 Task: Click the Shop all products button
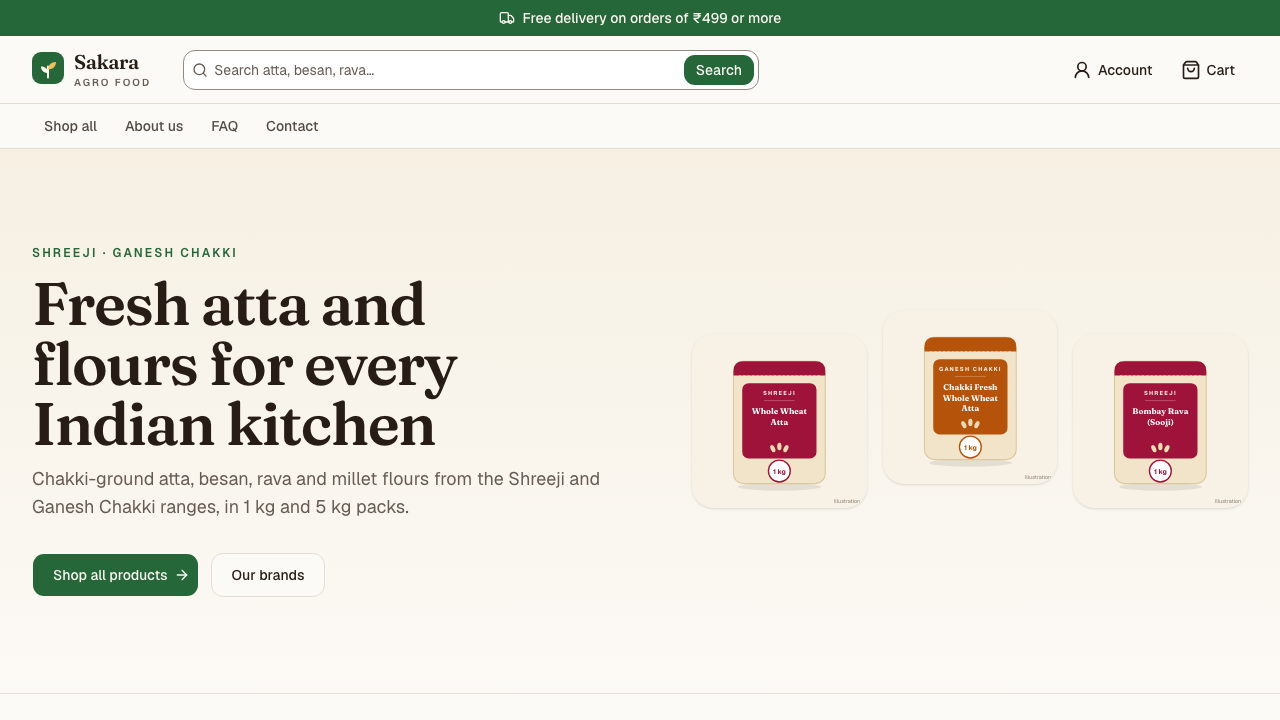pyautogui.click(x=115, y=575)
